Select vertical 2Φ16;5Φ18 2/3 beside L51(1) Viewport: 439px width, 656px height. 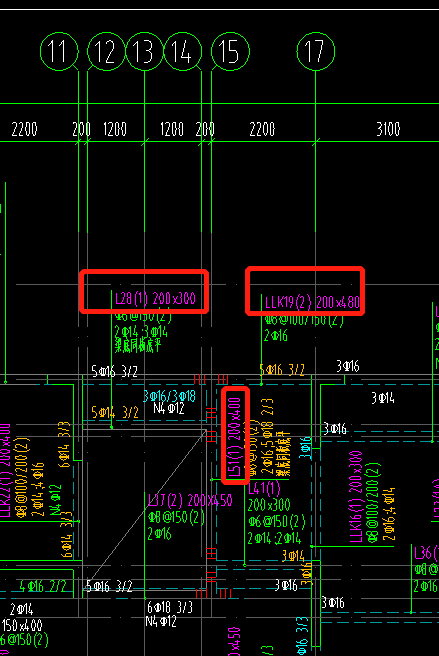click(x=267, y=437)
